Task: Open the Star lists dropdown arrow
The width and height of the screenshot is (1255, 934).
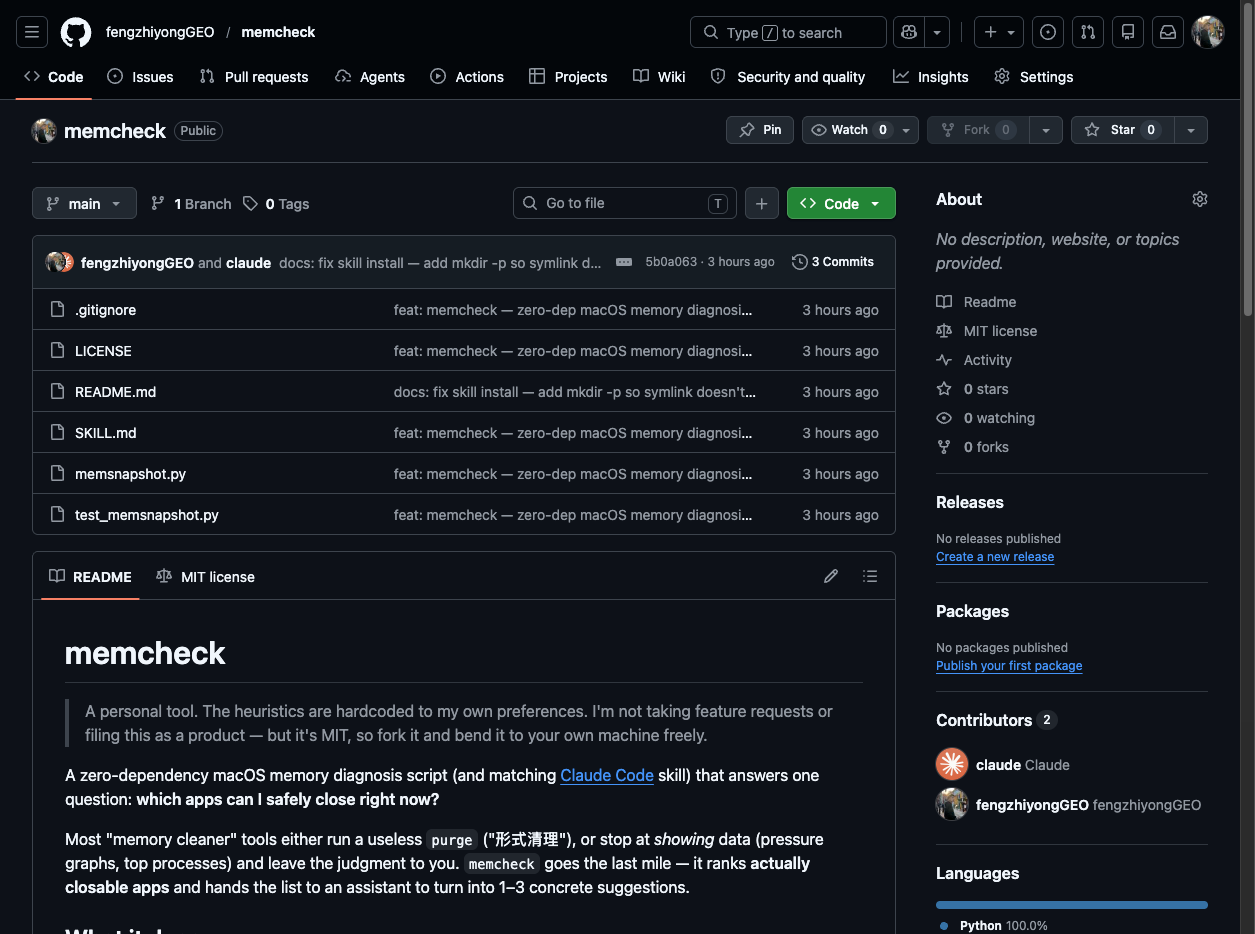Action: (x=1190, y=130)
